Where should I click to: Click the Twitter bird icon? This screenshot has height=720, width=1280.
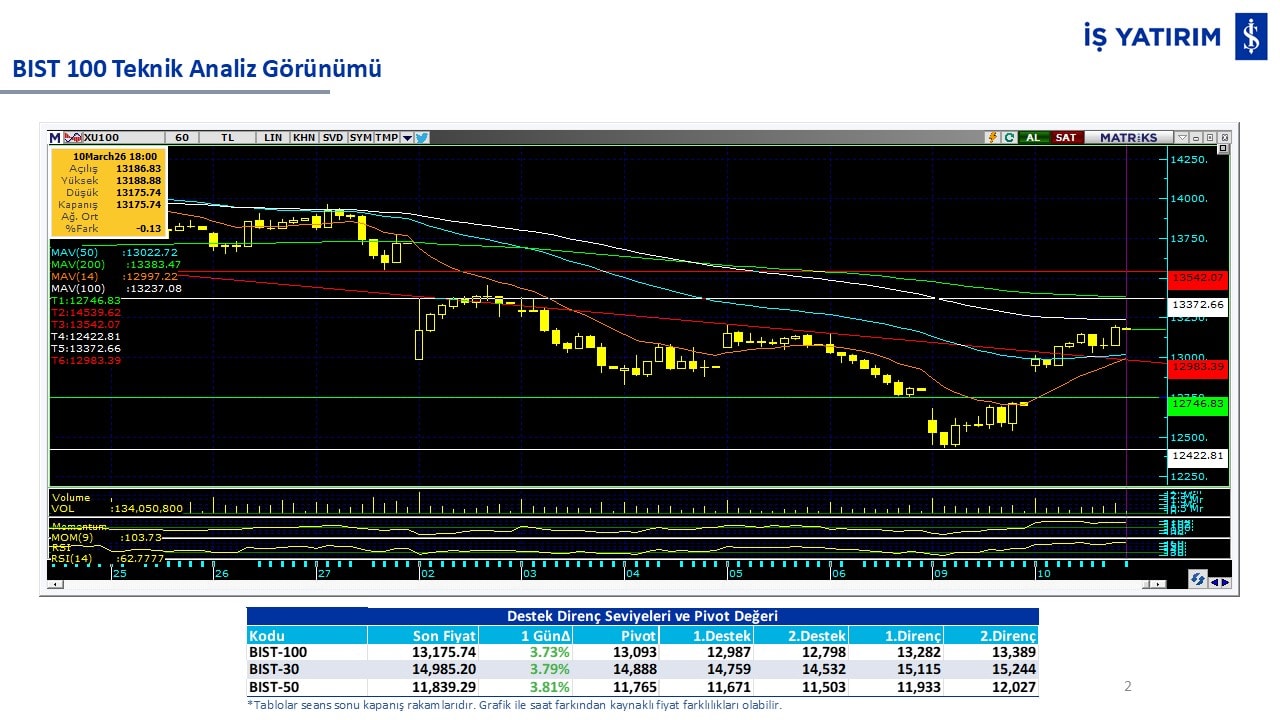[422, 138]
